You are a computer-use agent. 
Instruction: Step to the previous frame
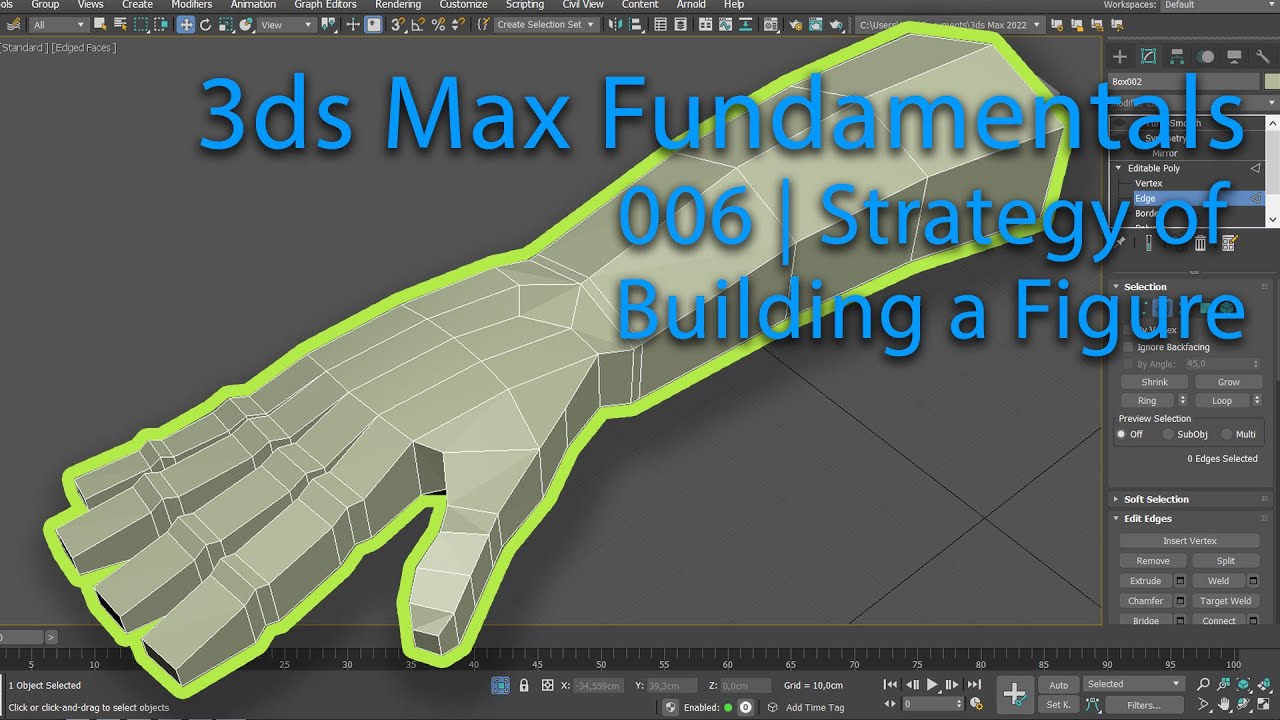(911, 685)
